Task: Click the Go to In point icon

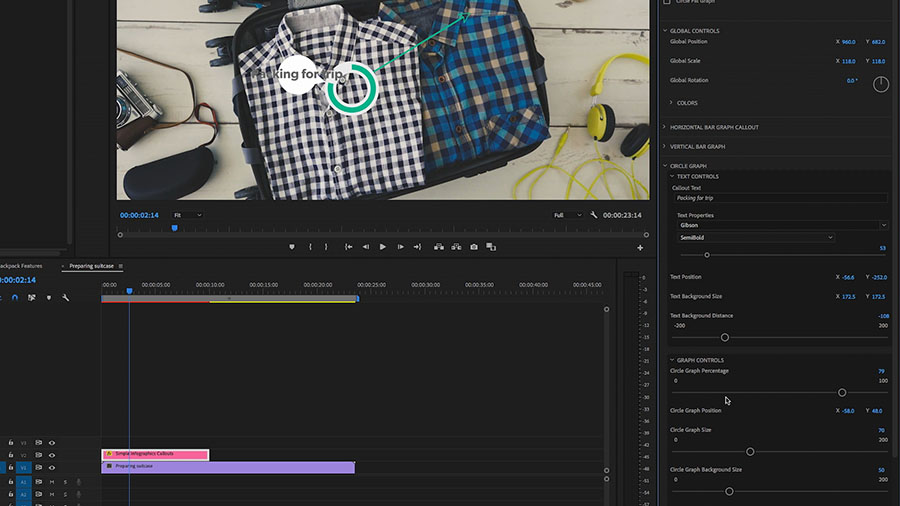Action: coord(348,247)
